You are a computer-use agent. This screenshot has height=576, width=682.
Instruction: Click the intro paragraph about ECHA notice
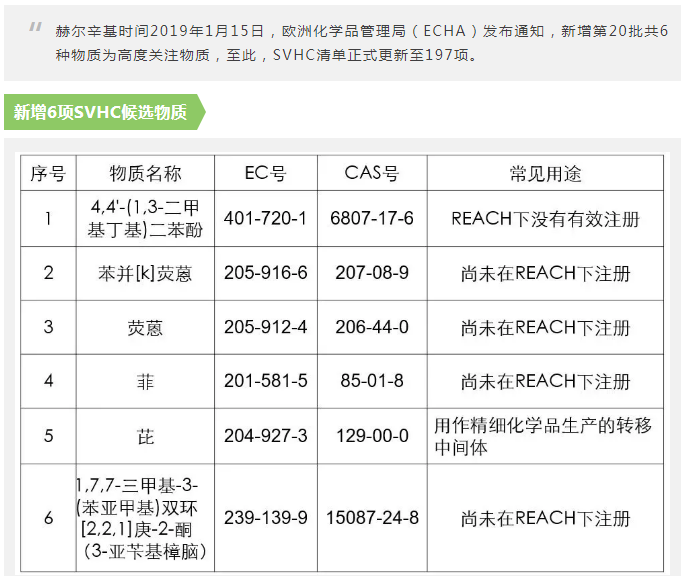[x=361, y=43]
